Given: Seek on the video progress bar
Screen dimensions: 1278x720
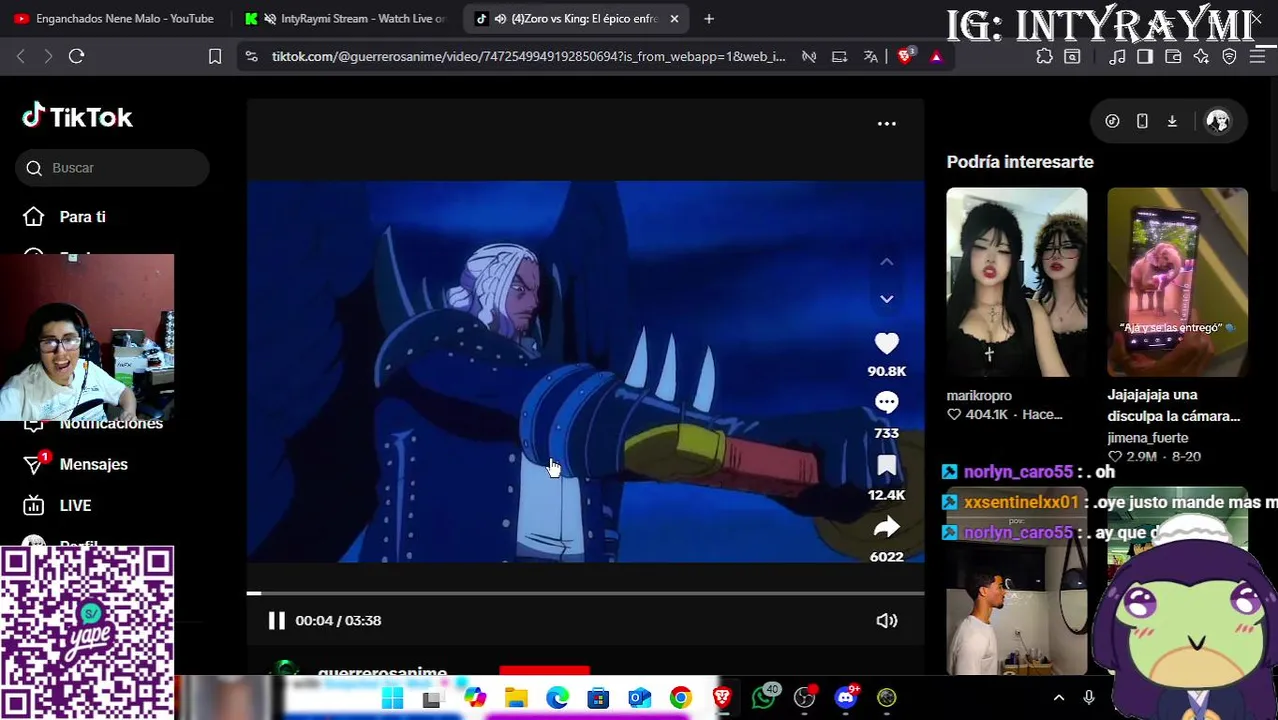Looking at the screenshot, I should (585, 593).
